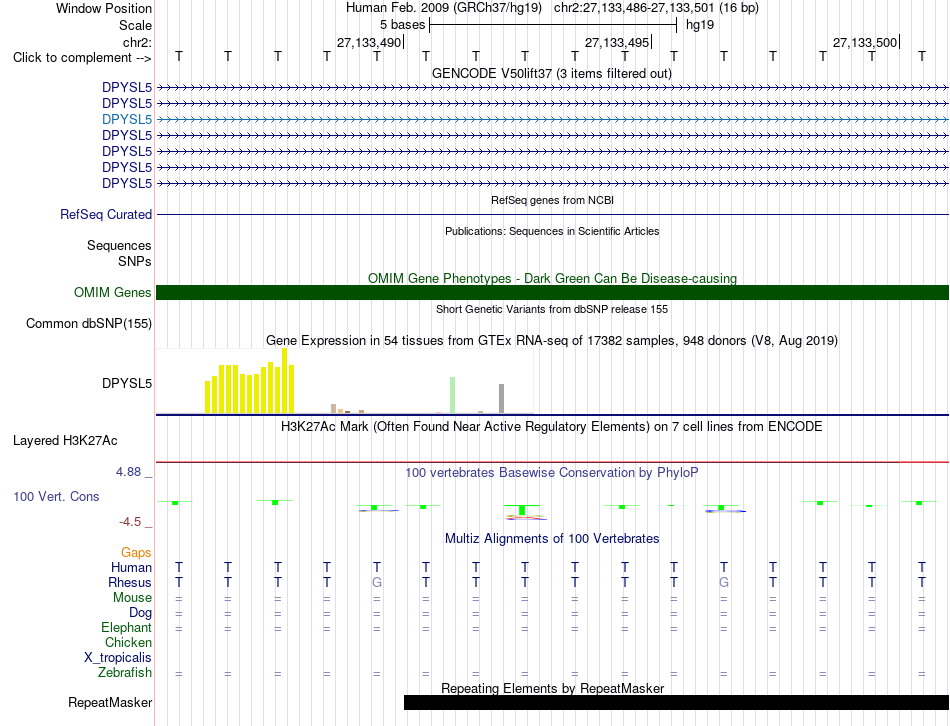Screen dimensions: 950x726
Task: Click the X_tropicalis alignment row label
Action: click(118, 658)
